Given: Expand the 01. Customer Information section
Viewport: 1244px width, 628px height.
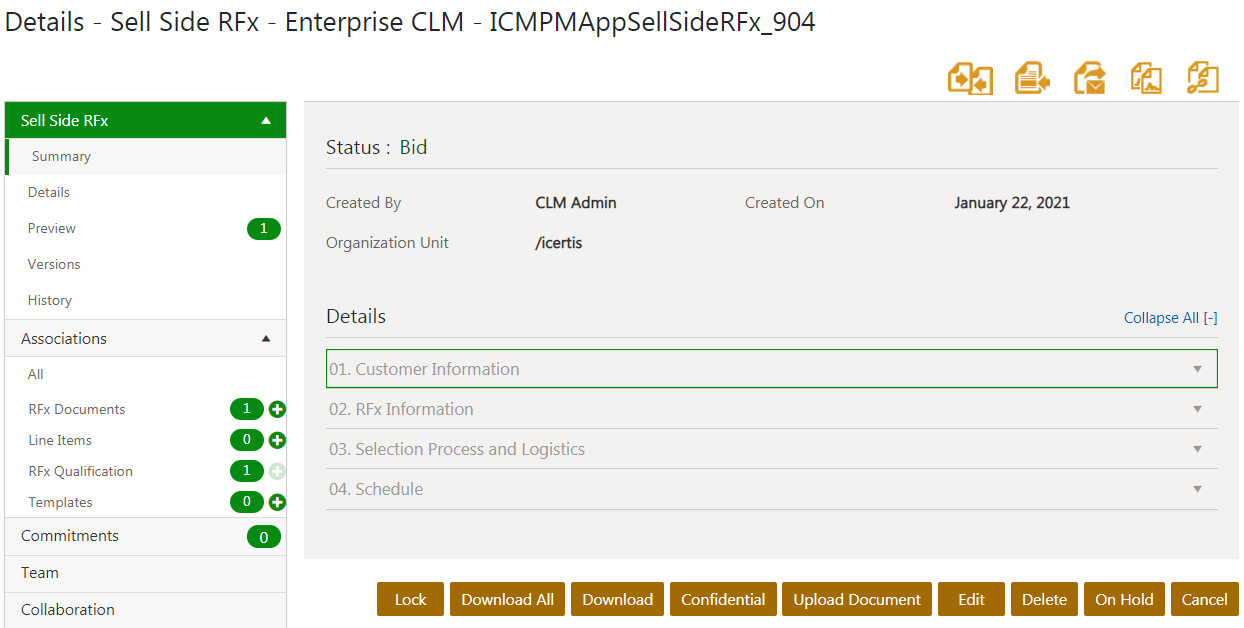Looking at the screenshot, I should click(1197, 369).
